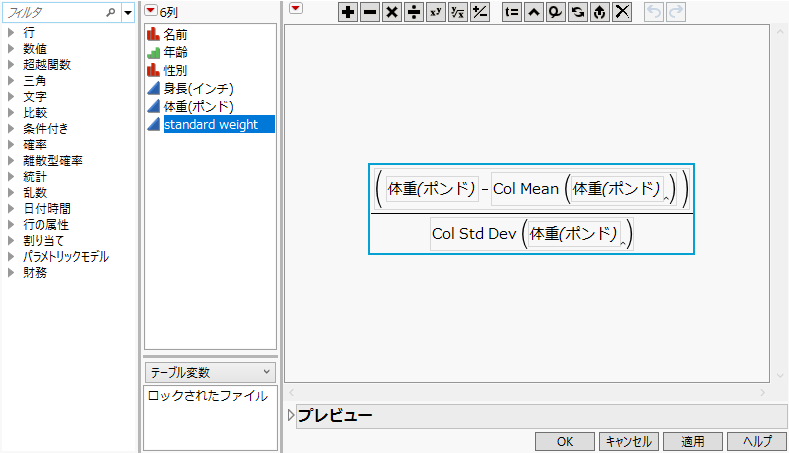Viewport: 789px width, 453px height.
Task: Click the OK button
Action: click(565, 442)
